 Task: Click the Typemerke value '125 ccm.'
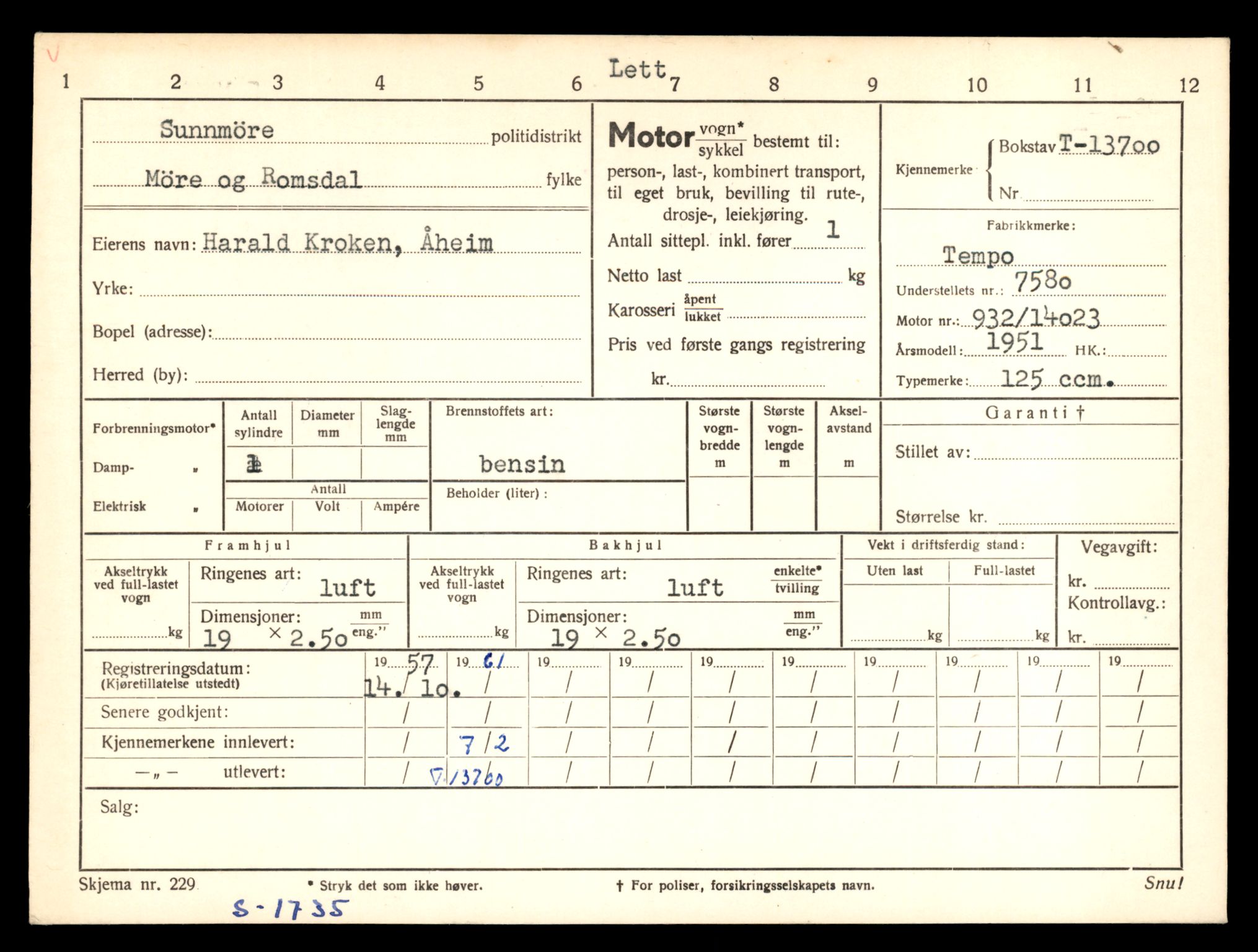tap(1056, 379)
